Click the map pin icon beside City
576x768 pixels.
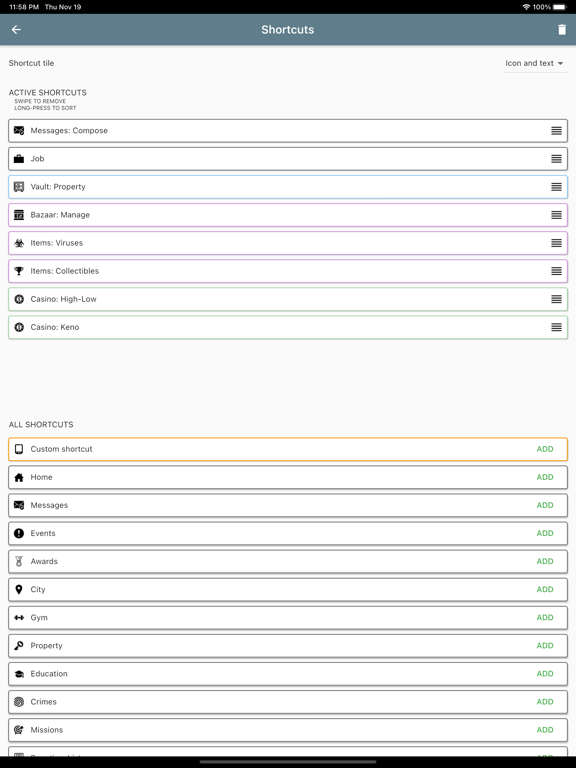pos(19,589)
